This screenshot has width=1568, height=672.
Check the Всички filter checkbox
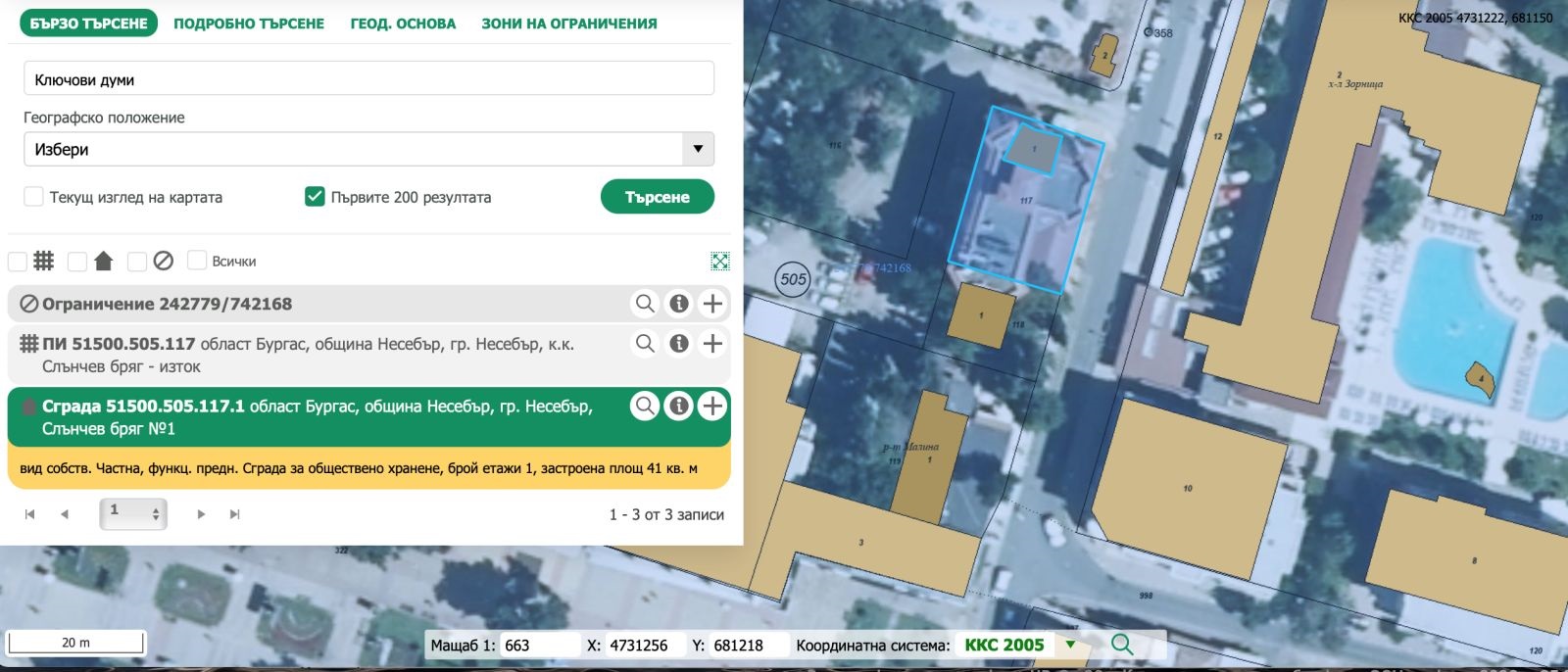[197, 261]
